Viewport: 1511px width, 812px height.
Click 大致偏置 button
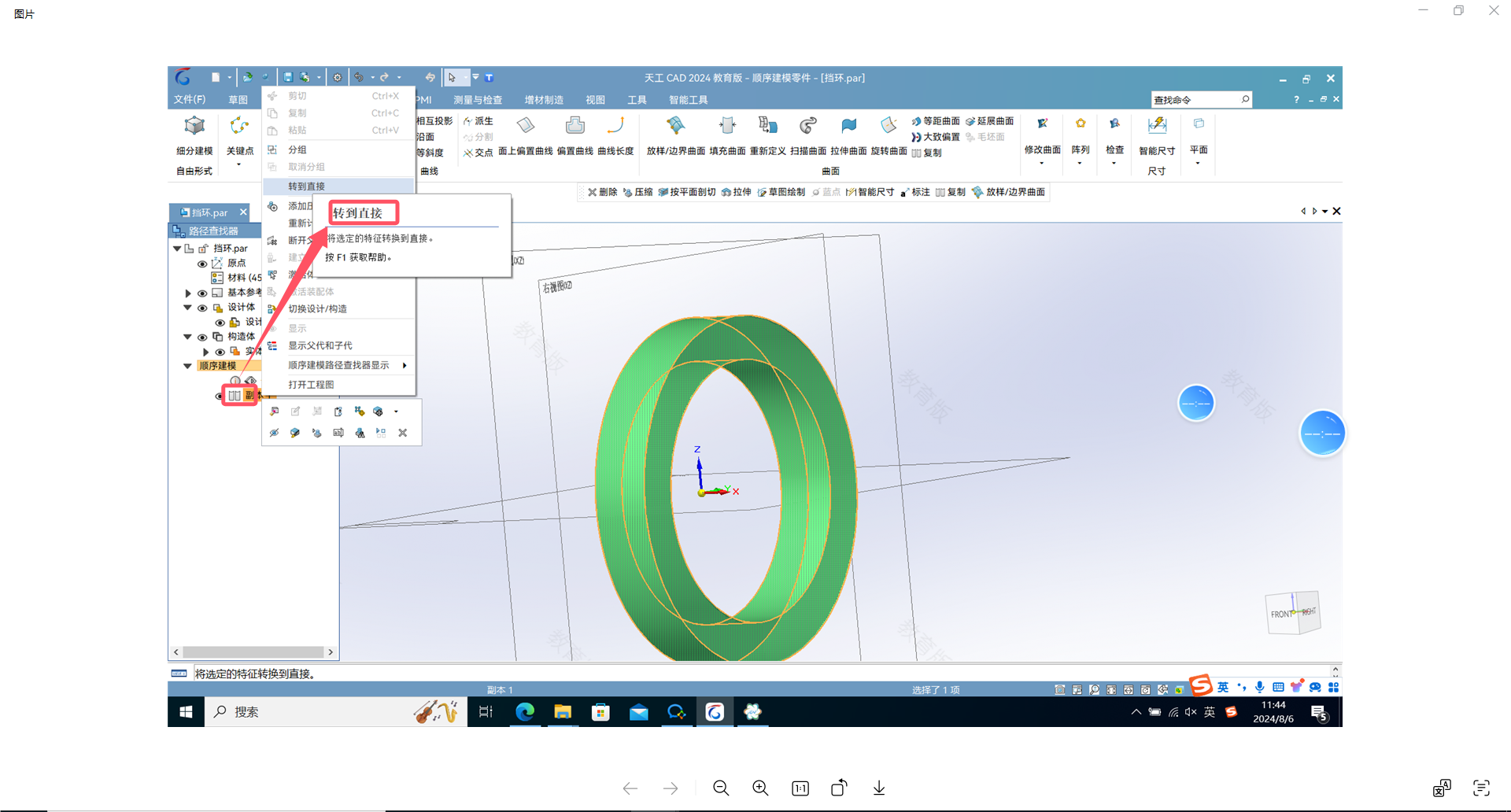pyautogui.click(x=936, y=137)
